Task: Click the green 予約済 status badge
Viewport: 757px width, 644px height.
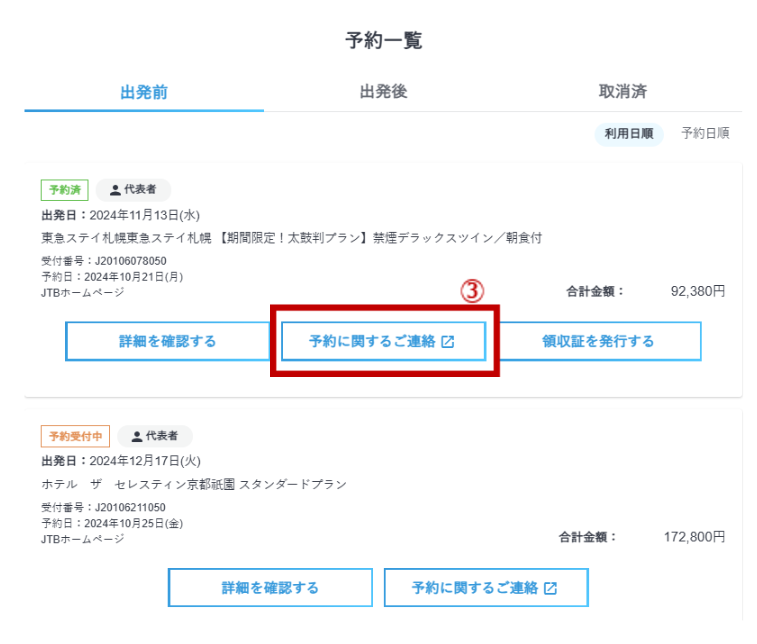Action: point(65,189)
